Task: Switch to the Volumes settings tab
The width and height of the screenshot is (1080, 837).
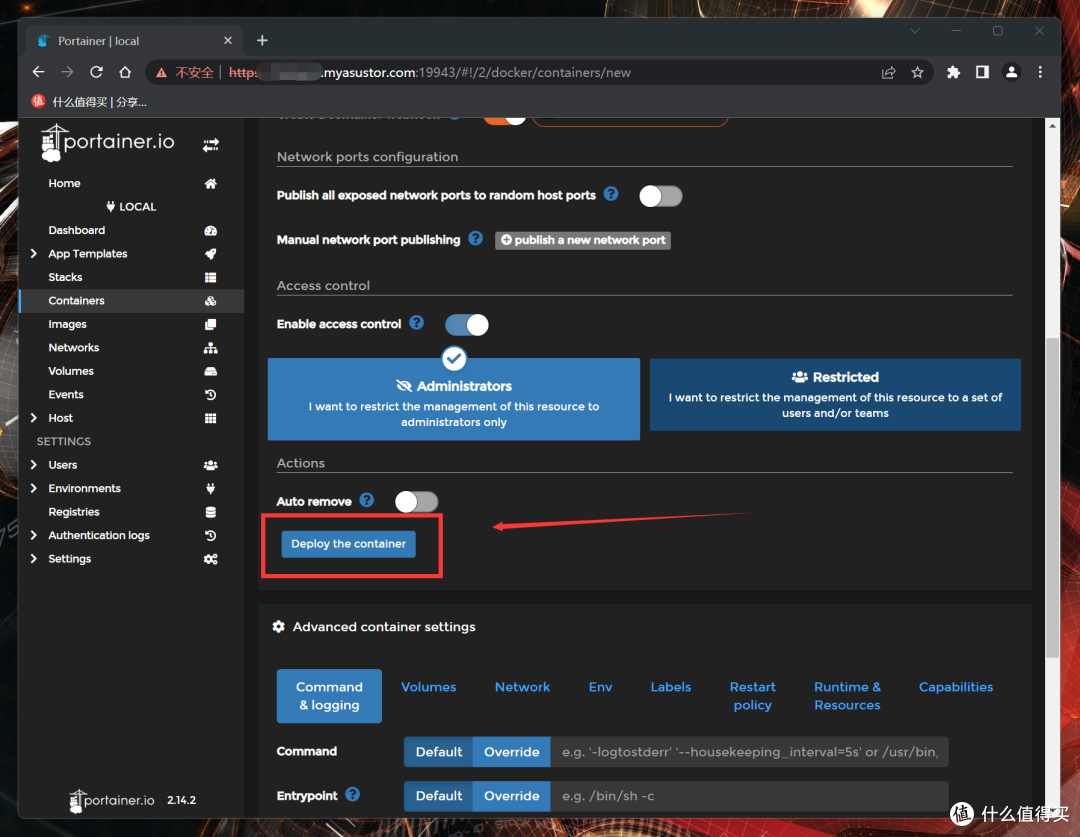Action: [428, 687]
